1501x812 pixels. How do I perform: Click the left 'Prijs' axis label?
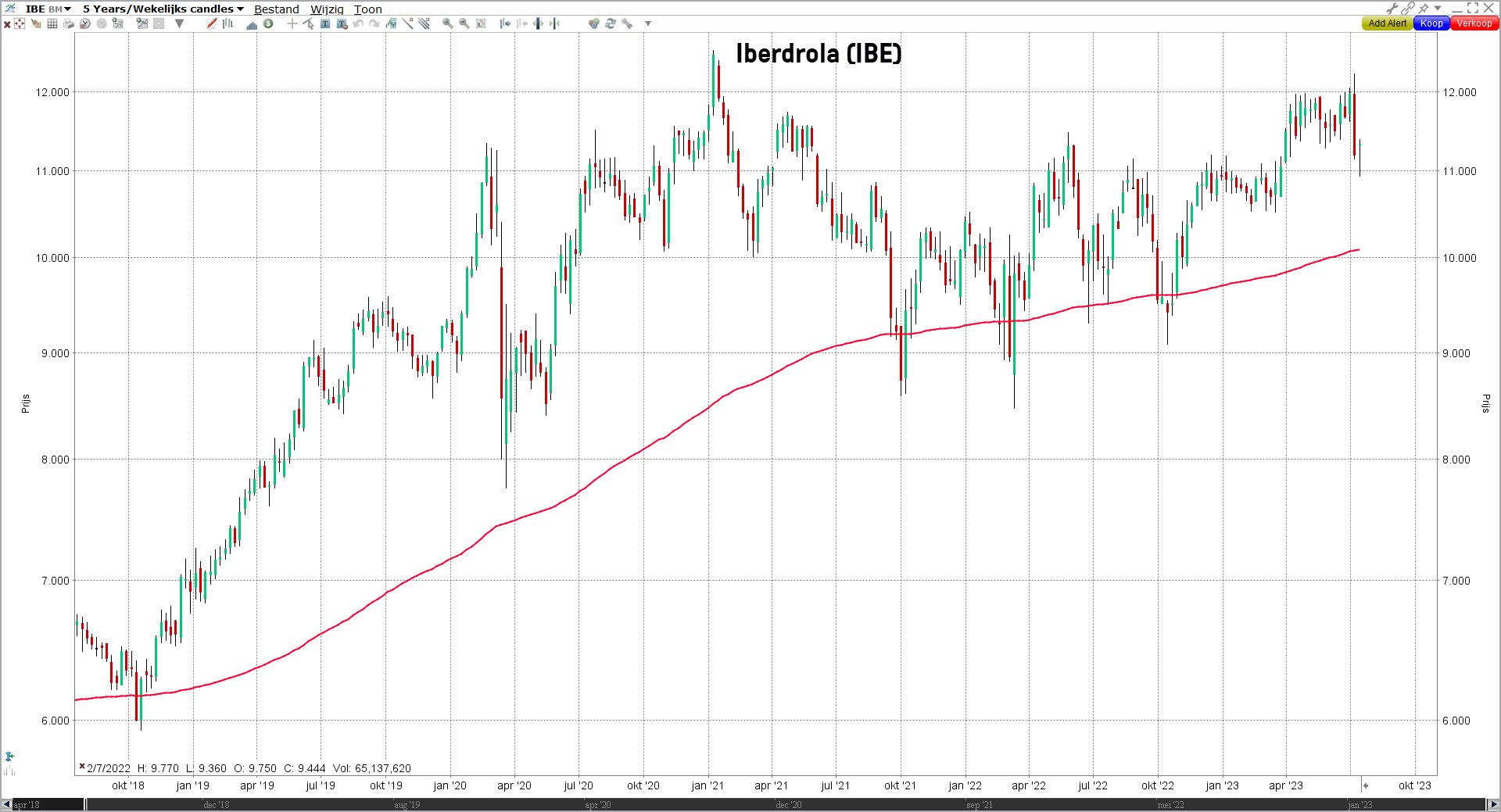click(x=25, y=403)
